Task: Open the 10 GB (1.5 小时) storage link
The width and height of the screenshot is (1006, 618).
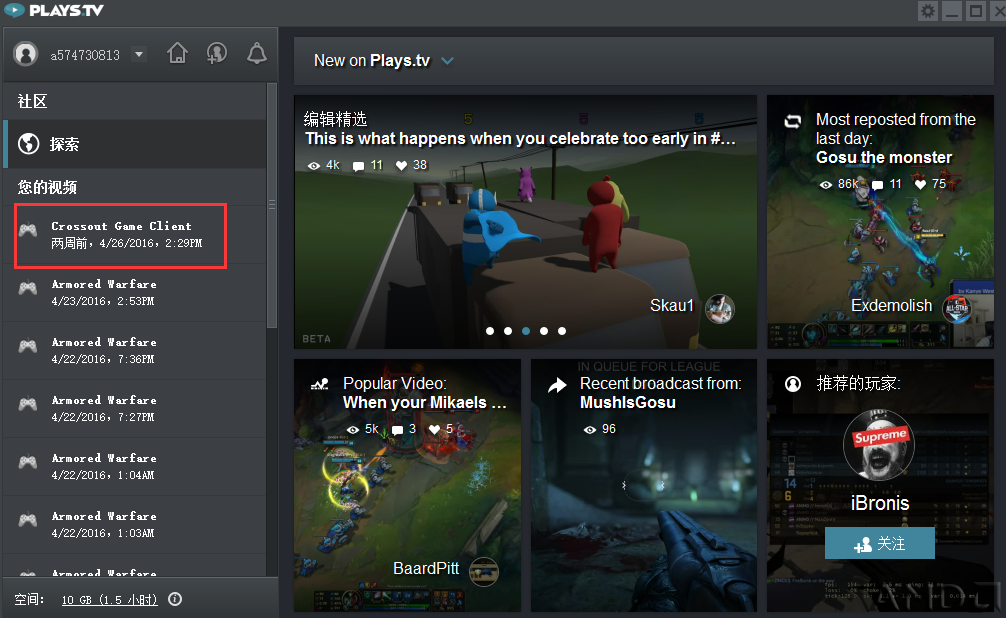Action: click(x=110, y=599)
